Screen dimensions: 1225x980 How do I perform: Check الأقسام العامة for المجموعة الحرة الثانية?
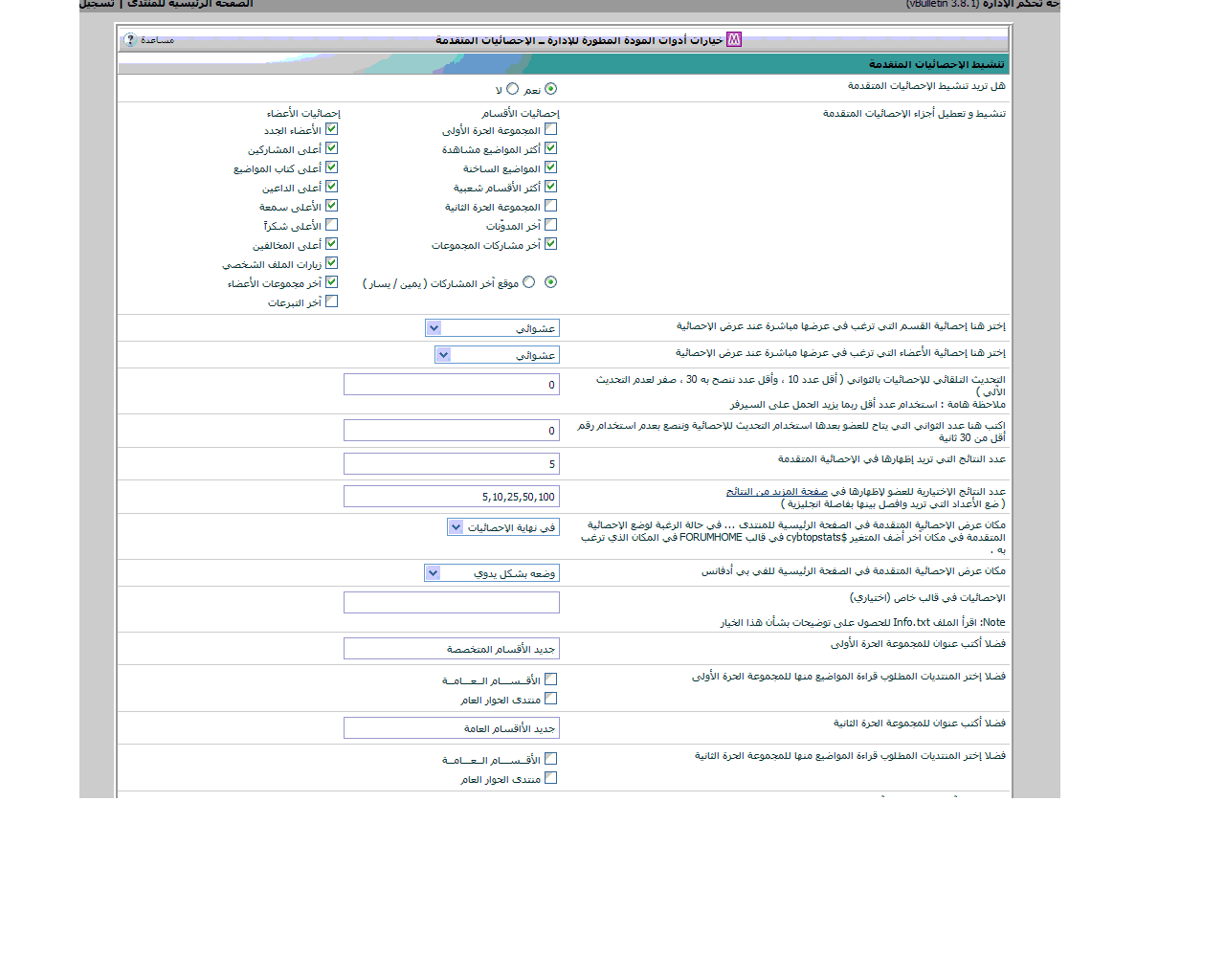click(550, 759)
